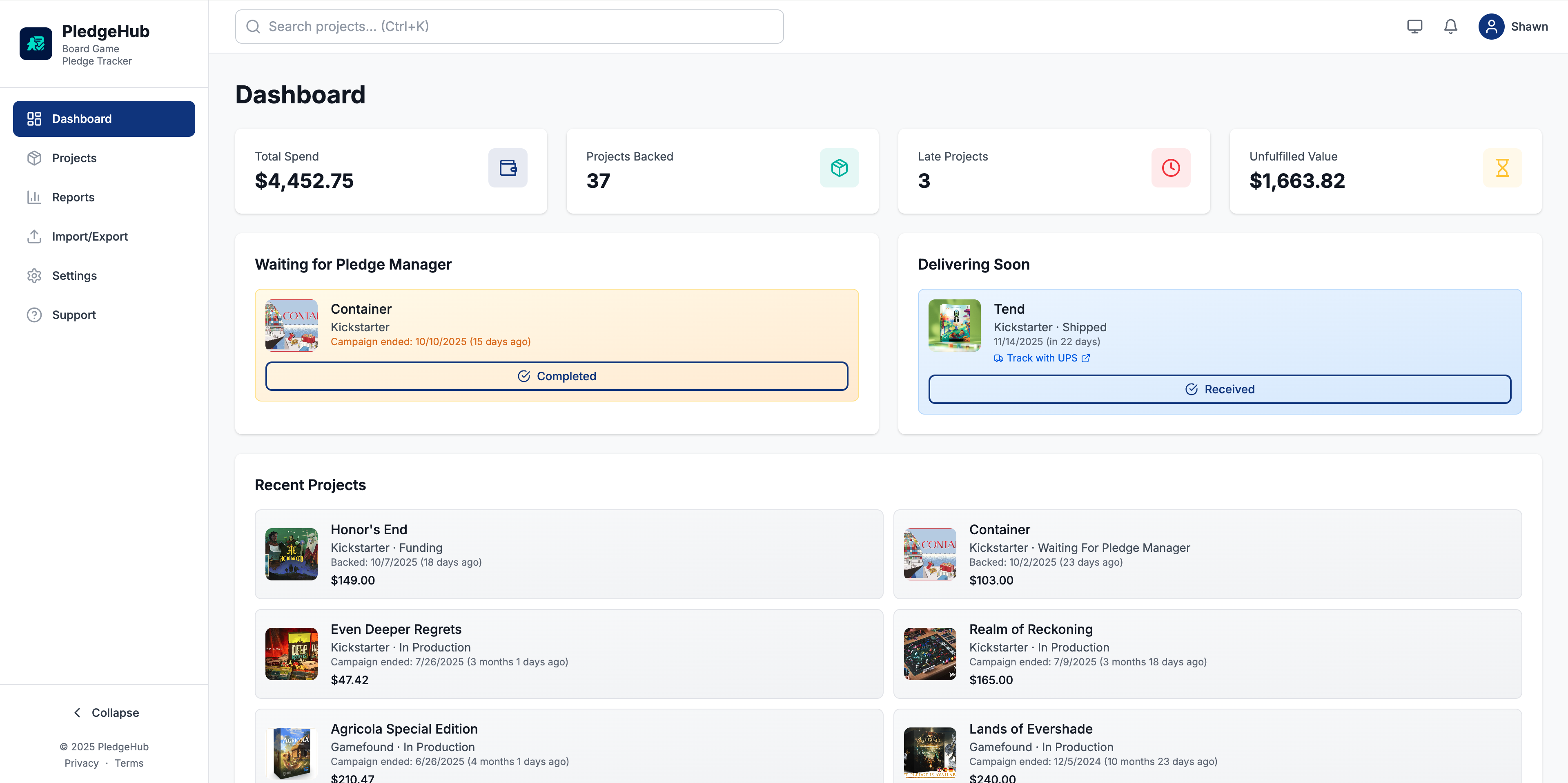Viewport: 1568px width, 783px height.
Task: Open Settings using the gear icon
Action: 34,275
